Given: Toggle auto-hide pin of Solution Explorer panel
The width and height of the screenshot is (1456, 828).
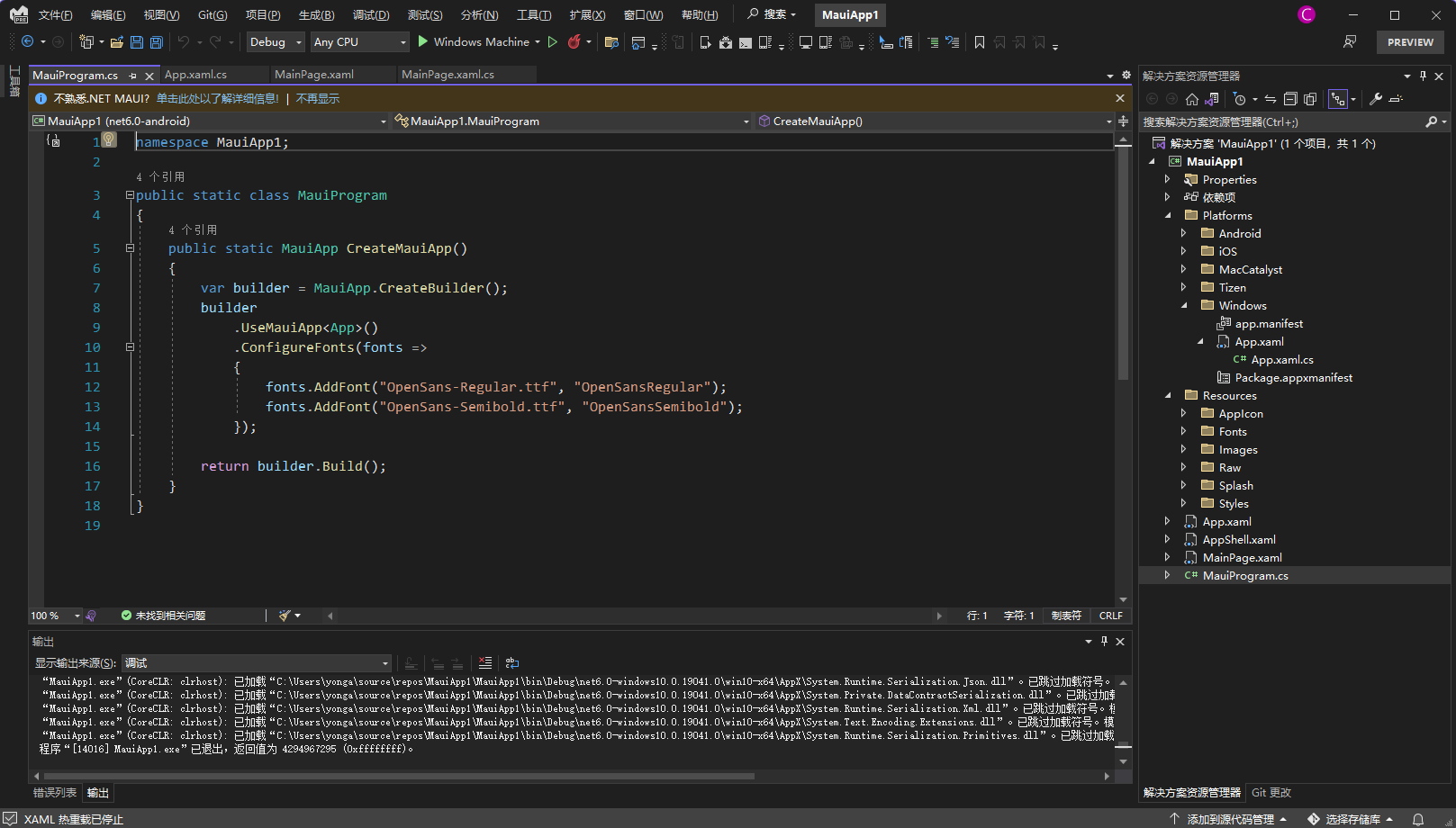Looking at the screenshot, I should coord(1423,76).
